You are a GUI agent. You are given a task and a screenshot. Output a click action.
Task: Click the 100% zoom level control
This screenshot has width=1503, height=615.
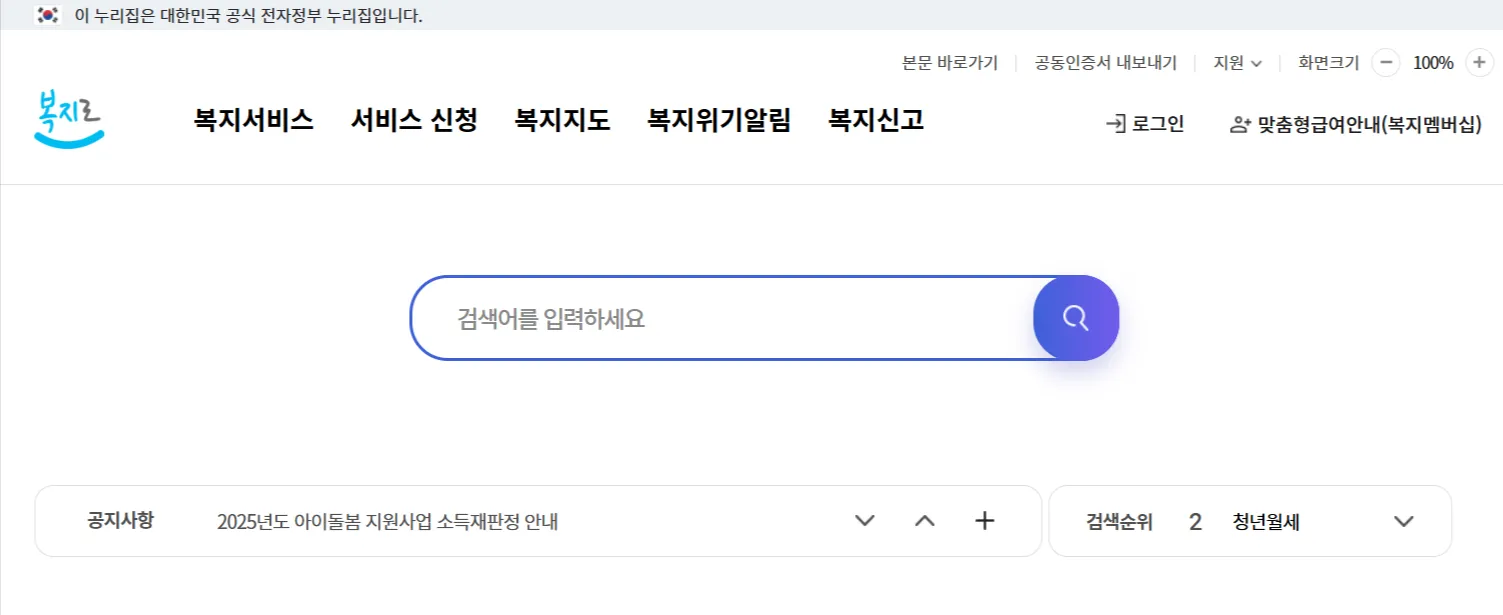(1433, 62)
